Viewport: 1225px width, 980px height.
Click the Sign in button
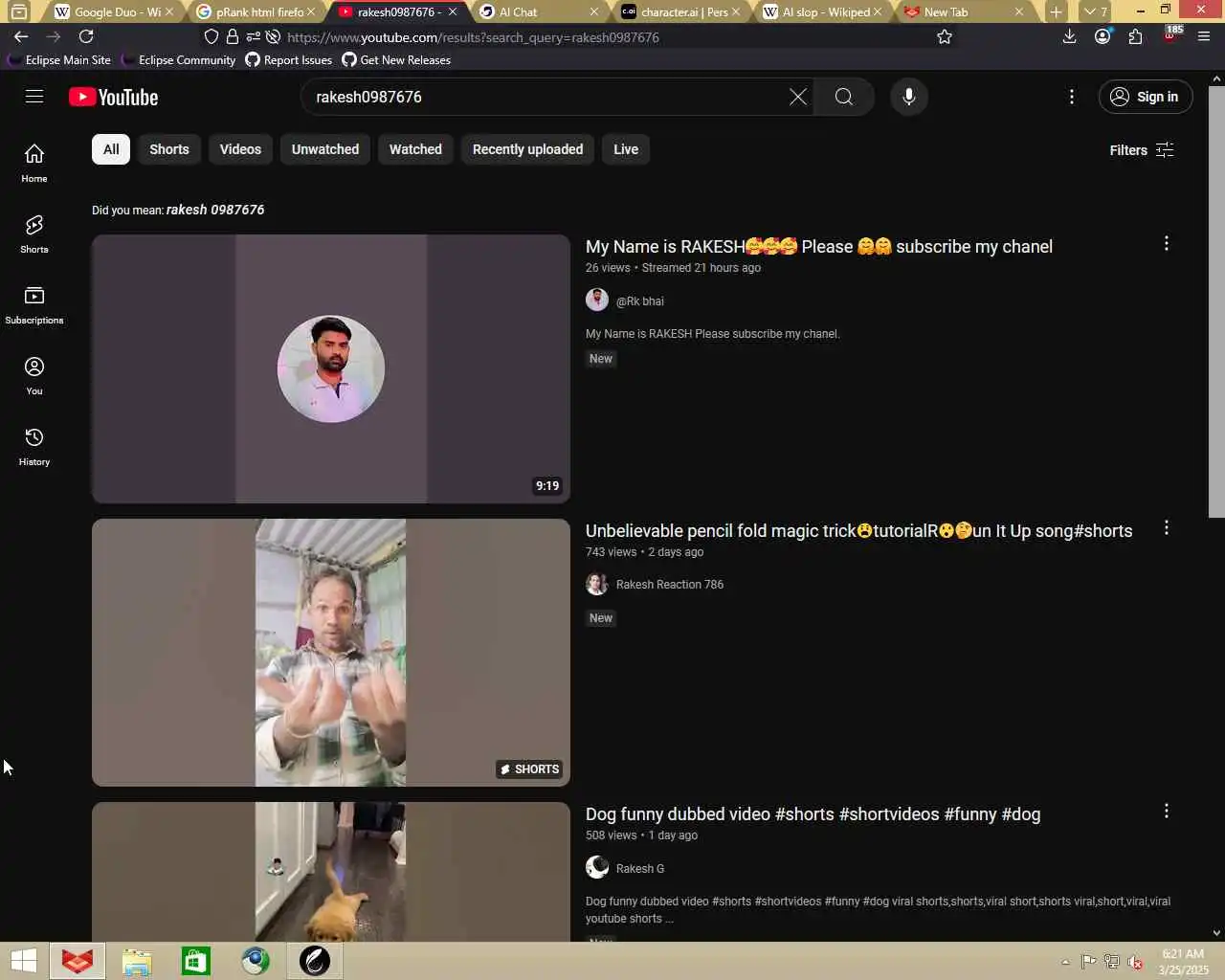click(1145, 97)
